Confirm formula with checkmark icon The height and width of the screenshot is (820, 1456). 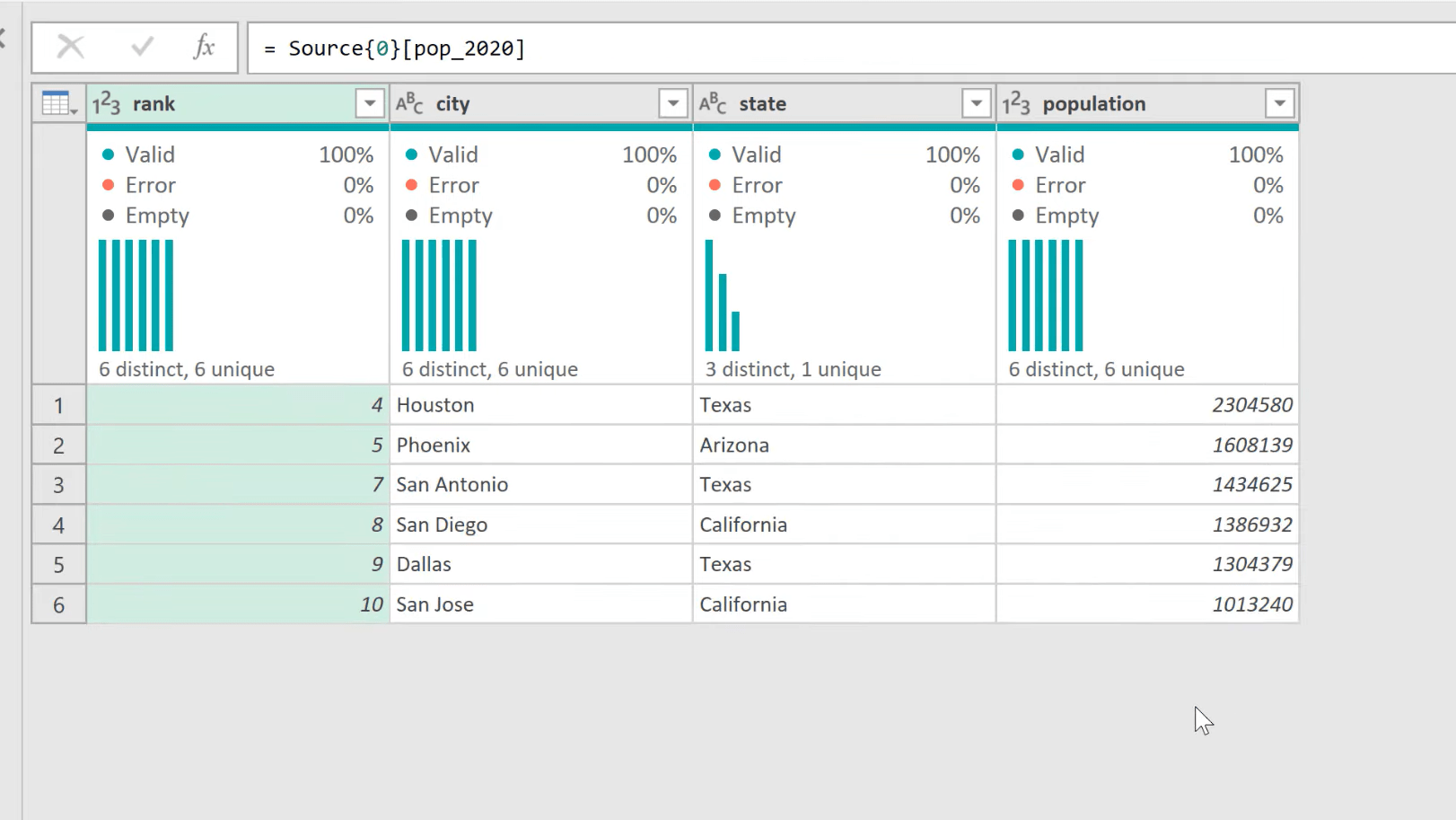(142, 47)
